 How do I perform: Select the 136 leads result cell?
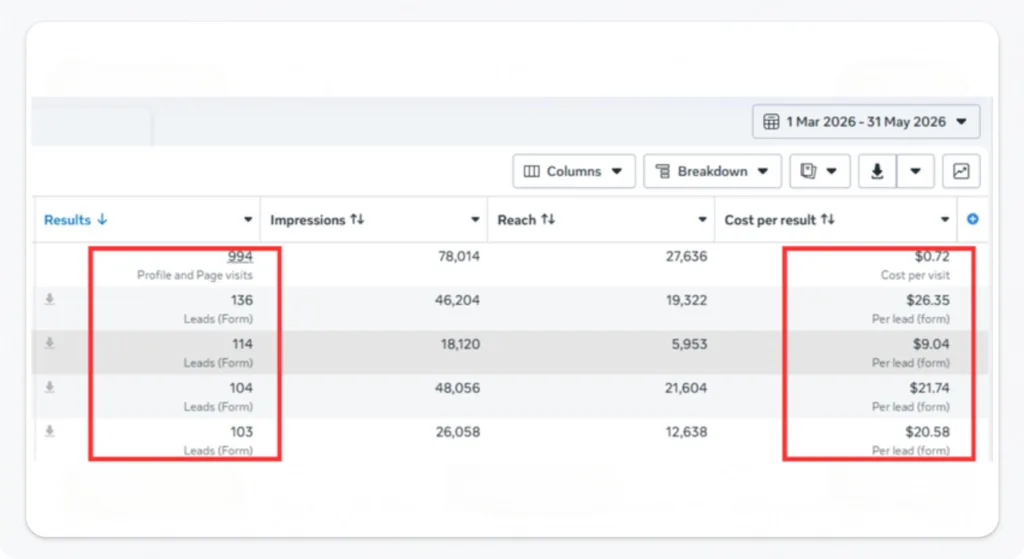pos(241,300)
